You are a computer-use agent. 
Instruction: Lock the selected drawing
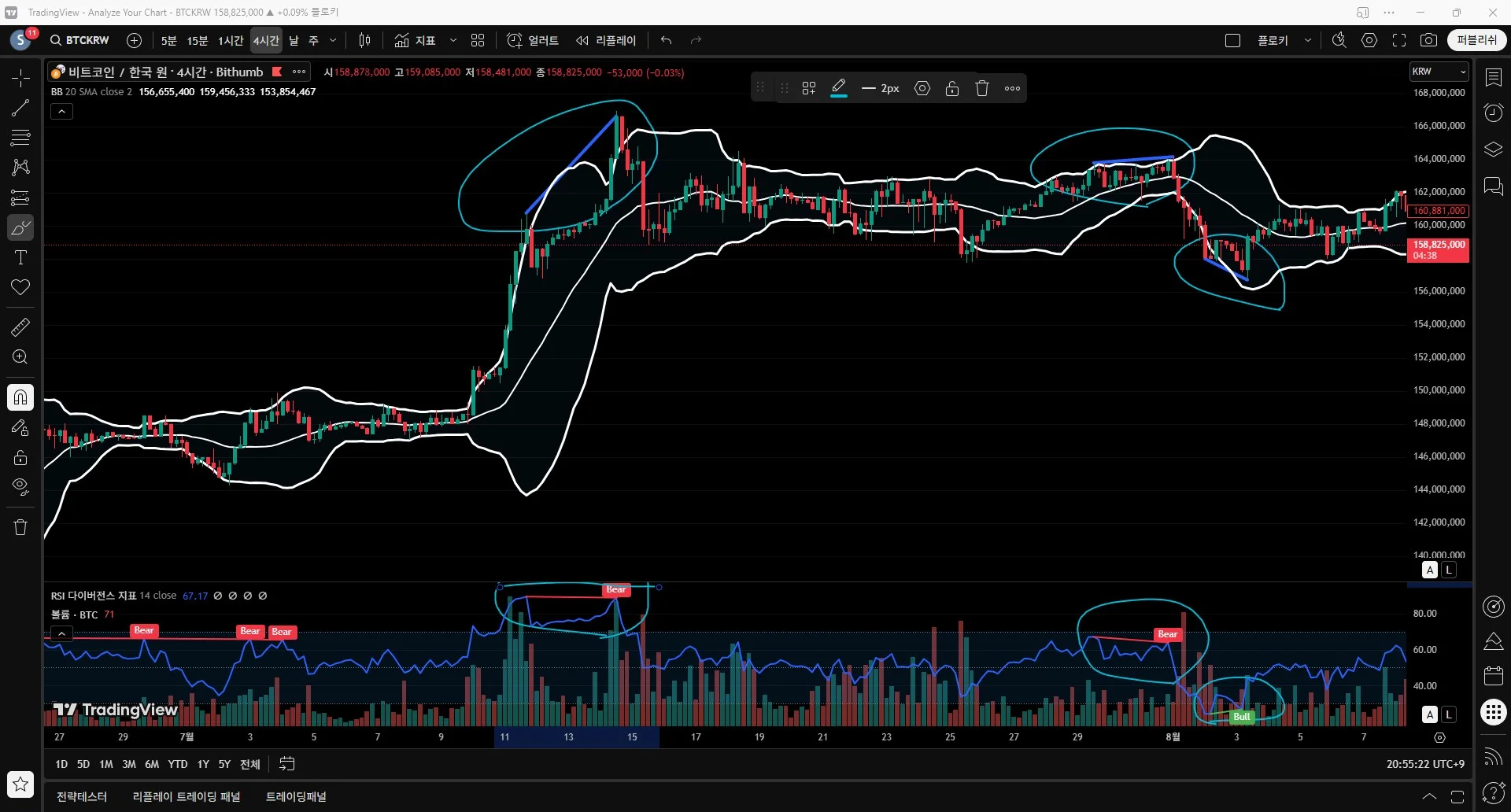pyautogui.click(x=952, y=88)
